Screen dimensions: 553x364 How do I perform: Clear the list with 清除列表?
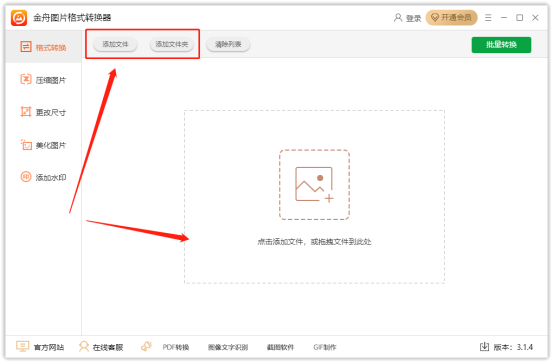[x=228, y=44]
